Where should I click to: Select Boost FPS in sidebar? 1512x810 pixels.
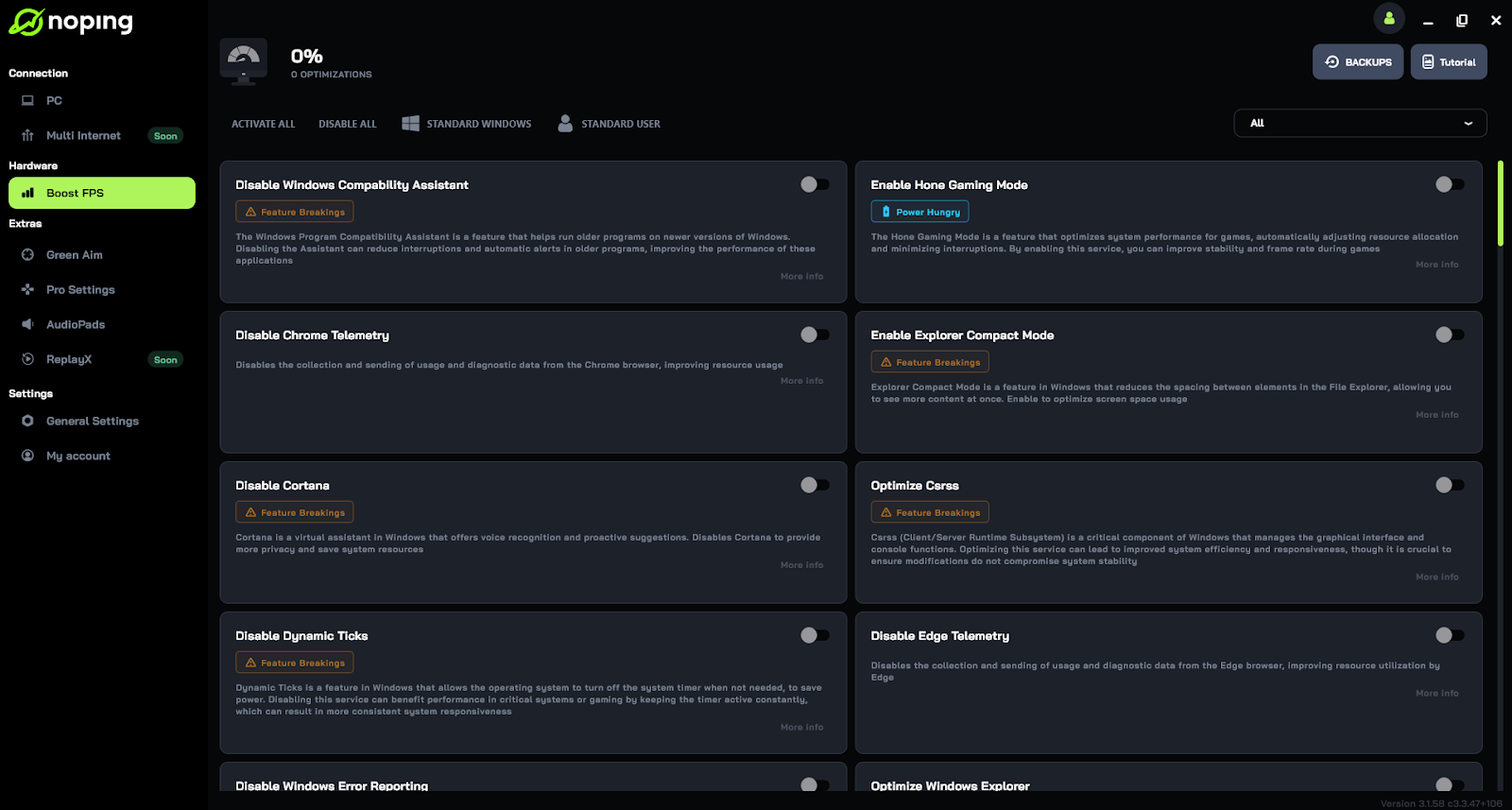coord(102,193)
